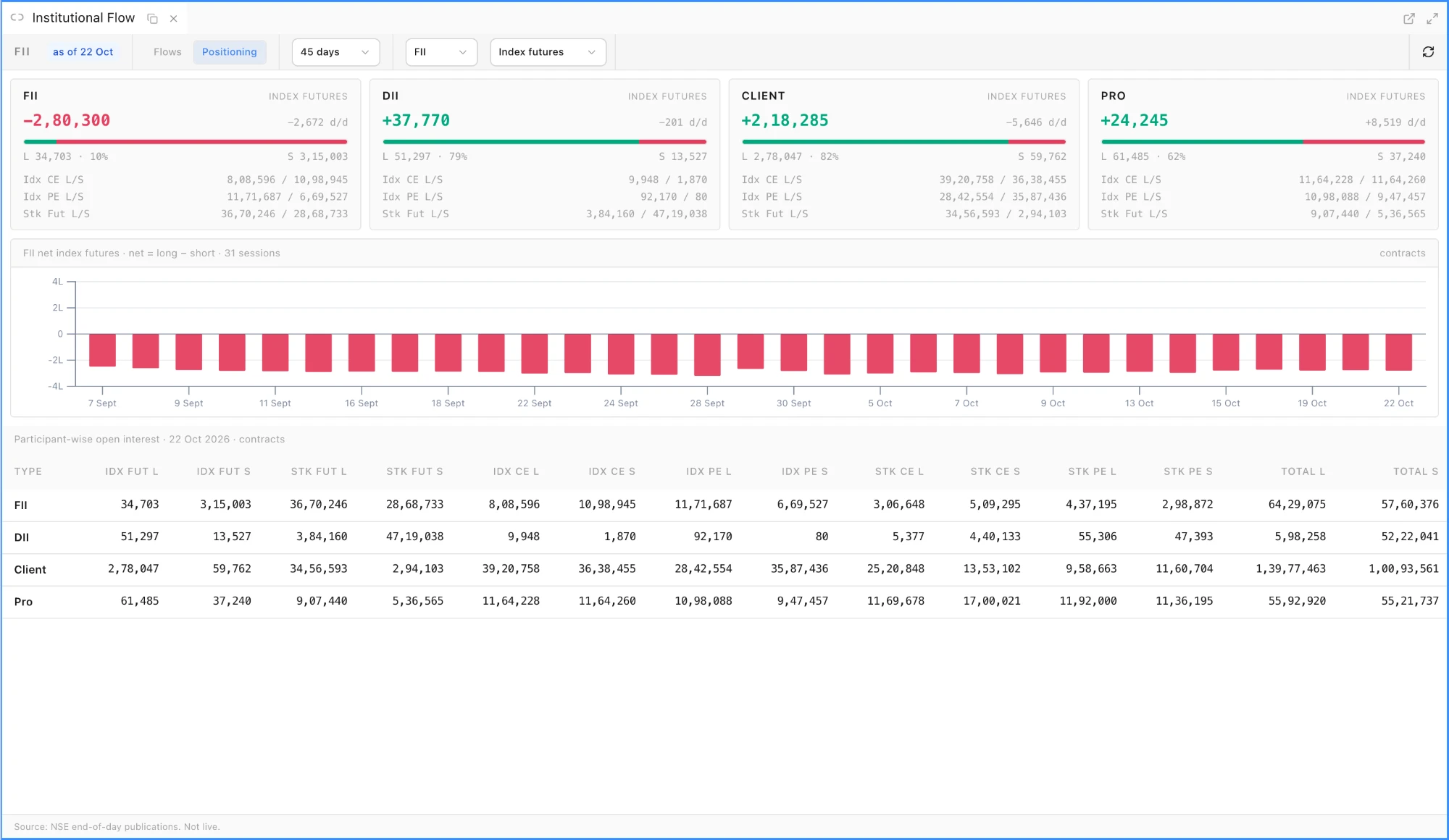
Task: Sort by IDX FUT L column
Action: (131, 471)
